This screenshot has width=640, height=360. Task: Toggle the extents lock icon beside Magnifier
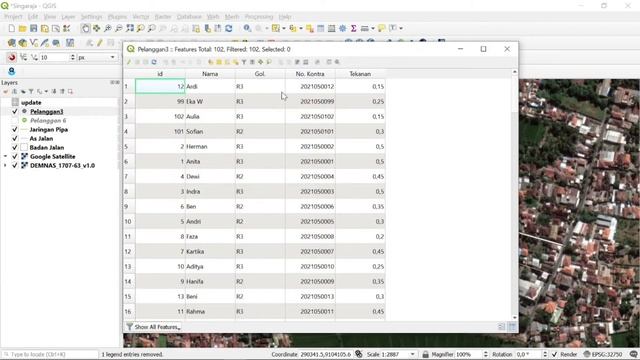pos(425,354)
